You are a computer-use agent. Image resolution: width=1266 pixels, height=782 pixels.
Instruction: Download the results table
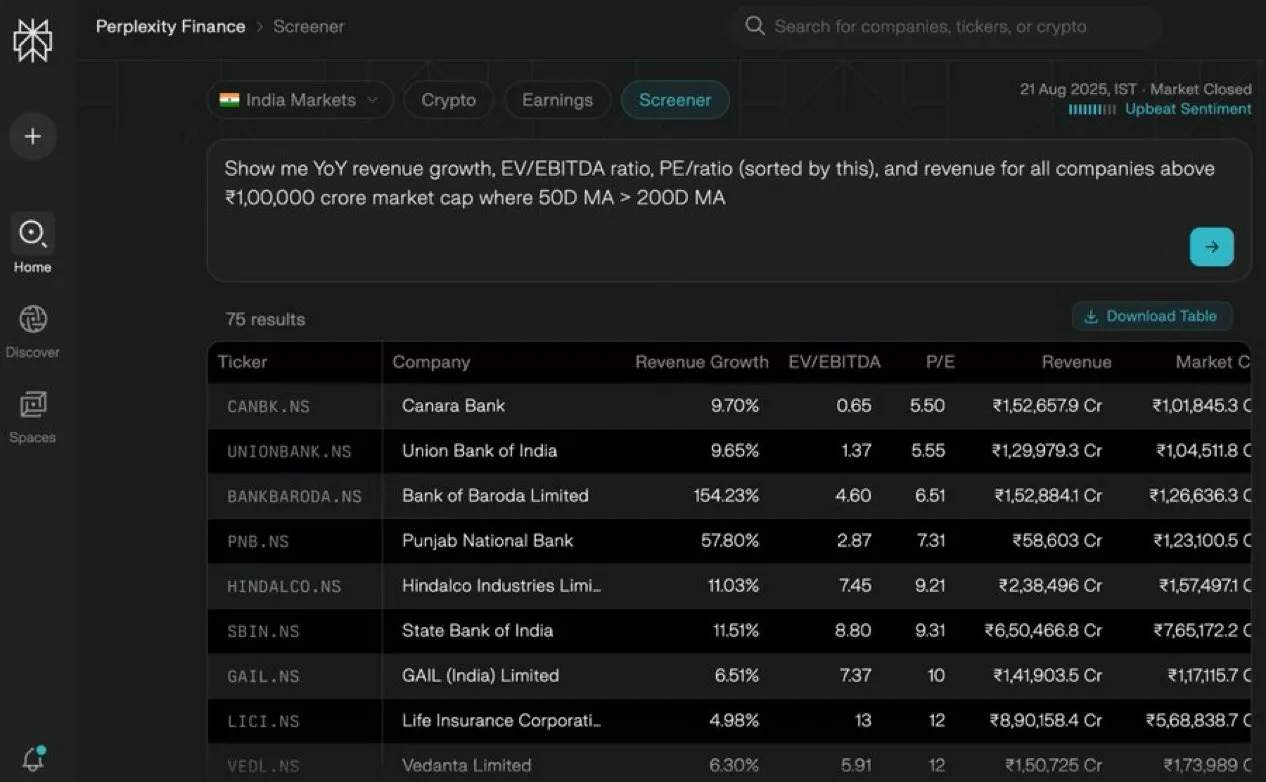pyautogui.click(x=1152, y=316)
